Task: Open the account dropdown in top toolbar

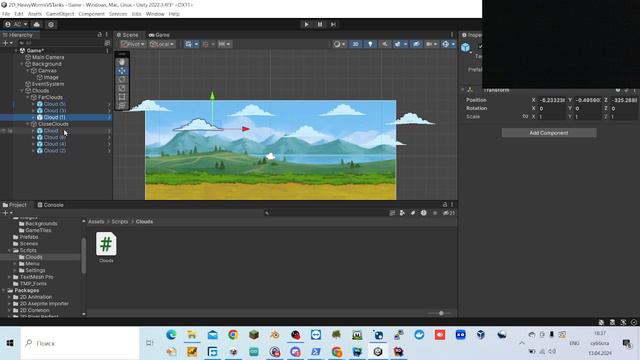Action: [16, 24]
